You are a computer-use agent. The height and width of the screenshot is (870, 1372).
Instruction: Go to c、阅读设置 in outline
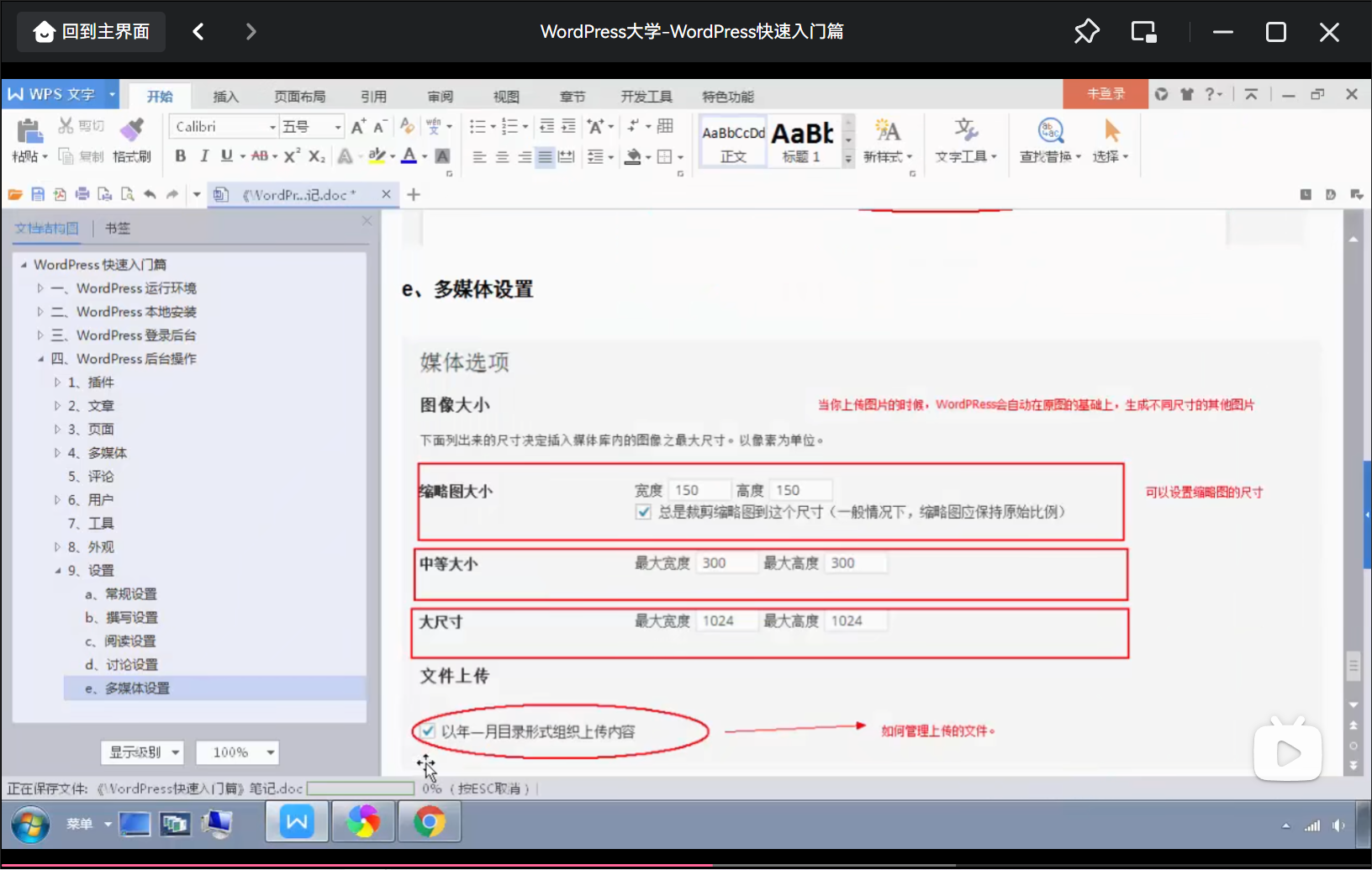click(120, 641)
